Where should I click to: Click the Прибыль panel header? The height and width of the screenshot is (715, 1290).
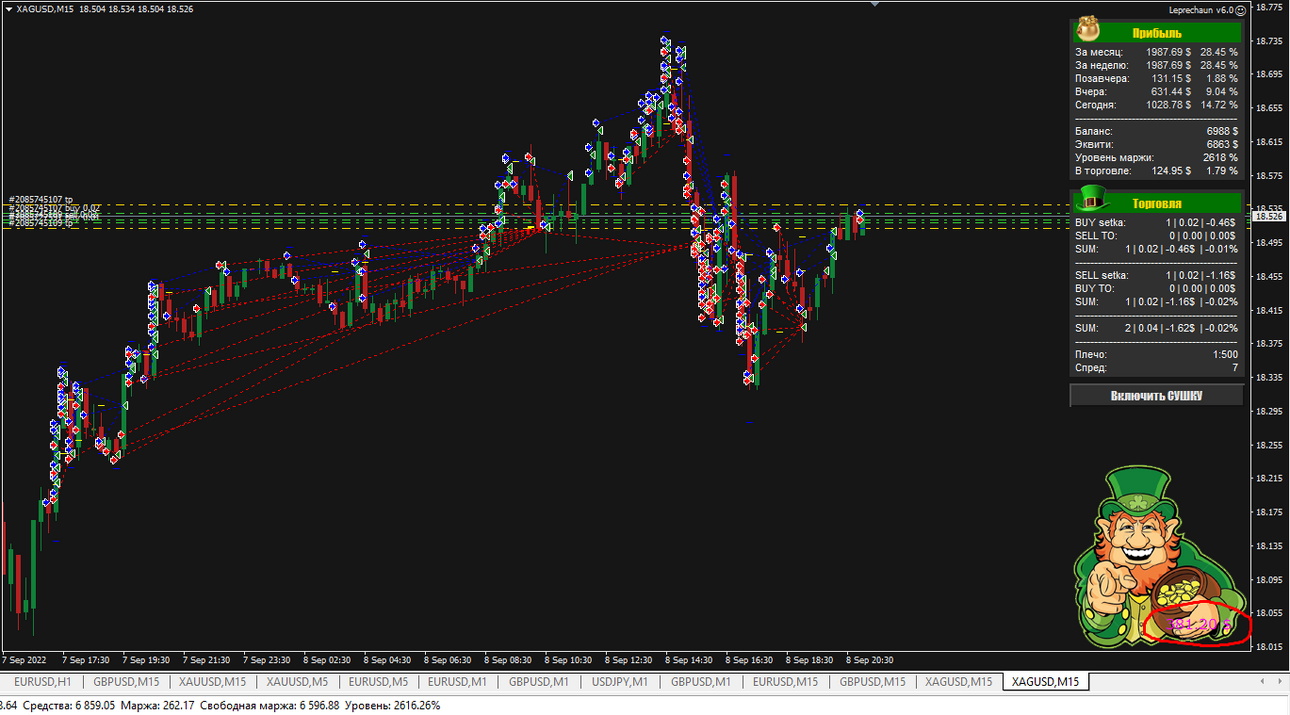coord(1156,32)
